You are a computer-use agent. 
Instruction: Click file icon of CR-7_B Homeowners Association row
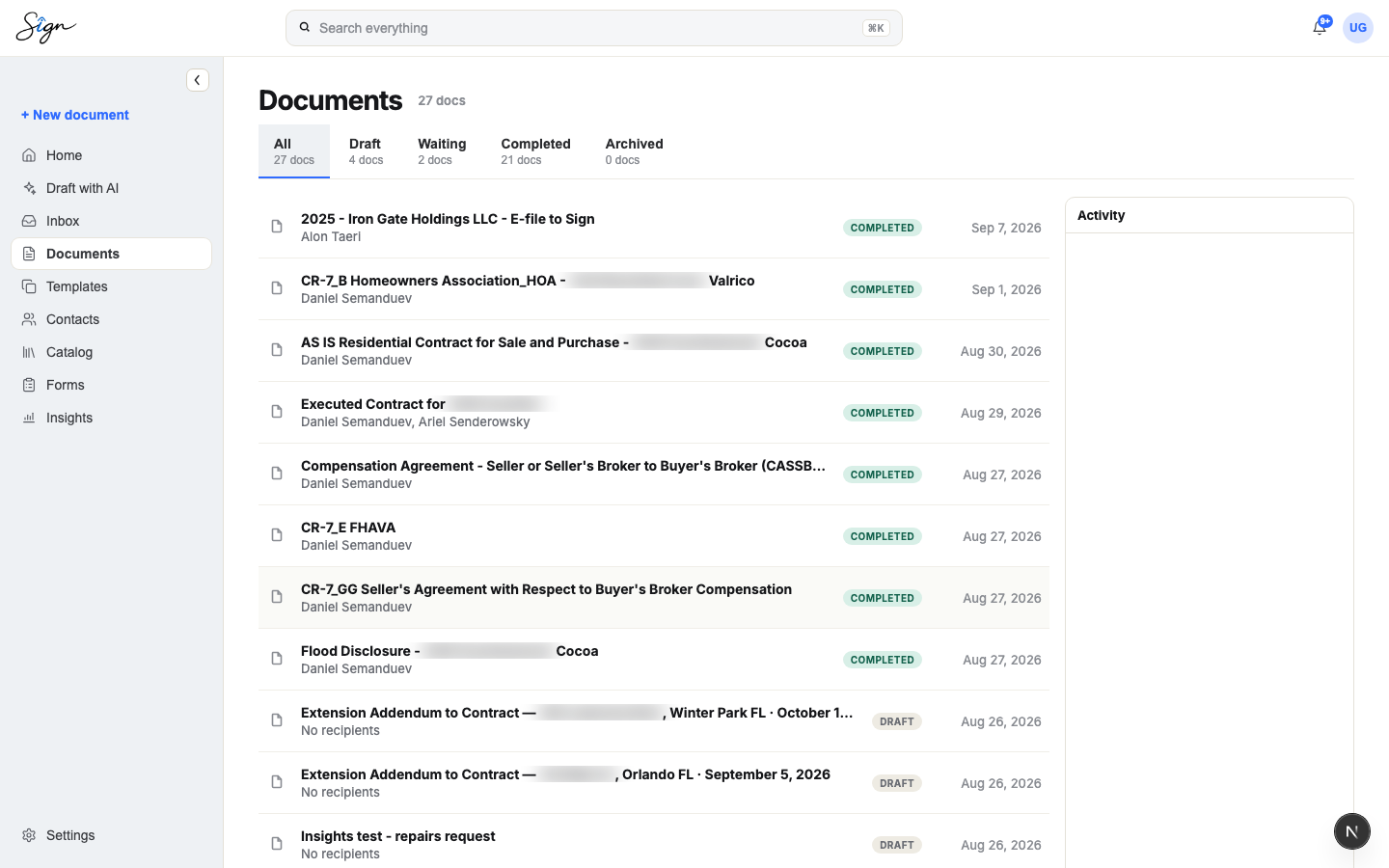click(x=277, y=288)
